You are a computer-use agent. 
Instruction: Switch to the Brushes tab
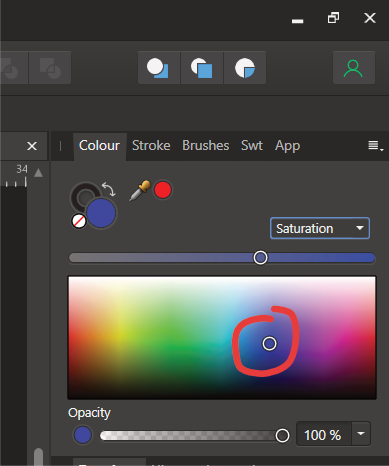tap(206, 146)
